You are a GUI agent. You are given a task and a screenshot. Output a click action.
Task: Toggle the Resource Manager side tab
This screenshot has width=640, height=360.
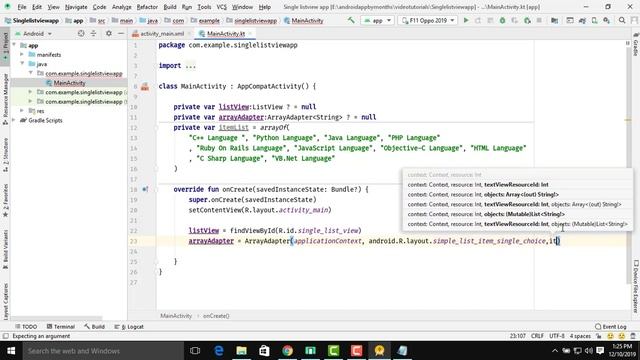point(5,99)
